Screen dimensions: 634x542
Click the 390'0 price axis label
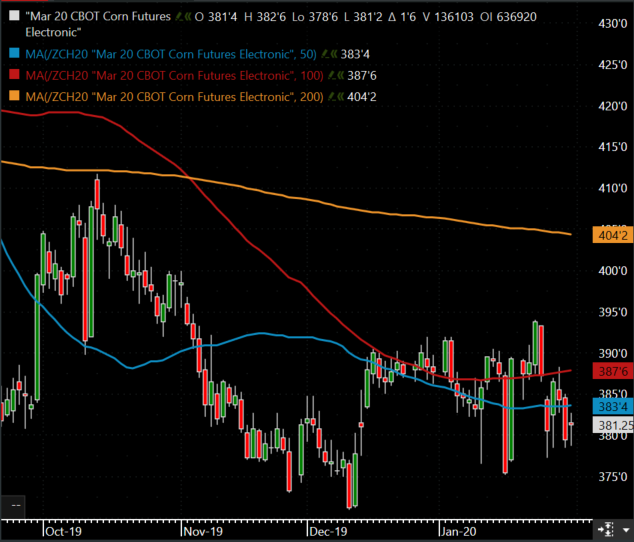[x=613, y=354]
